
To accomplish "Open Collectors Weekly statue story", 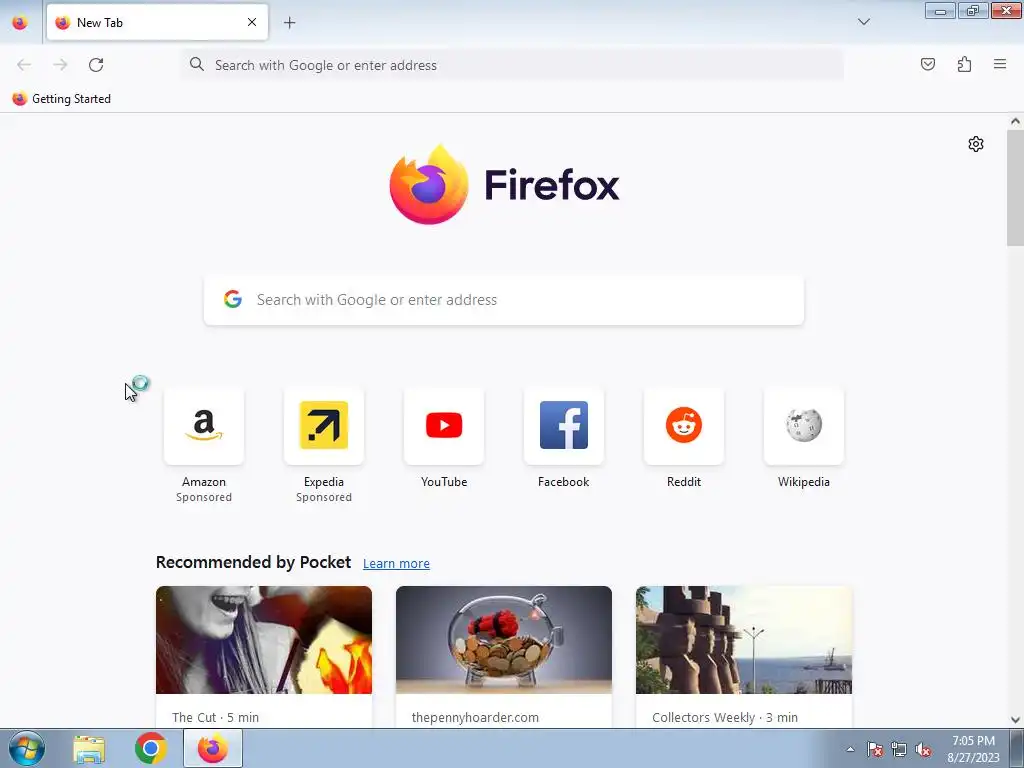I will (x=744, y=640).
